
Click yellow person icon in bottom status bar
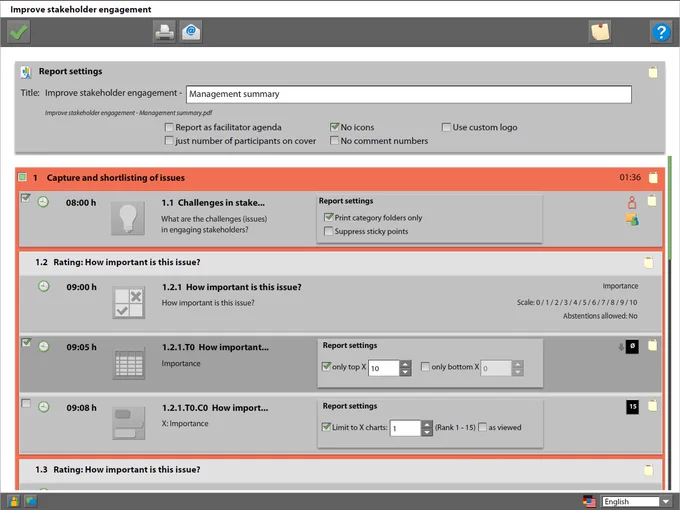coord(13,501)
